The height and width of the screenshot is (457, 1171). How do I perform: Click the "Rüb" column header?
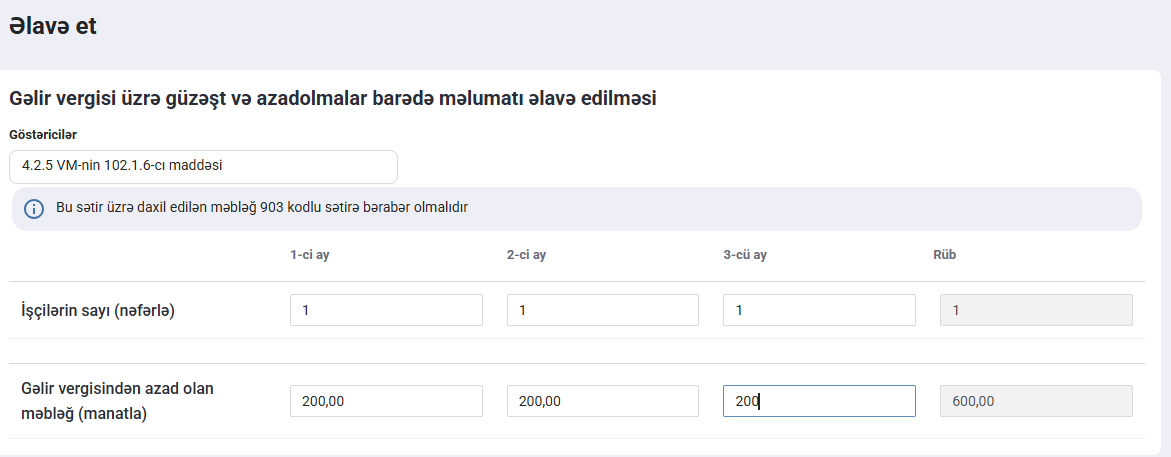(944, 255)
